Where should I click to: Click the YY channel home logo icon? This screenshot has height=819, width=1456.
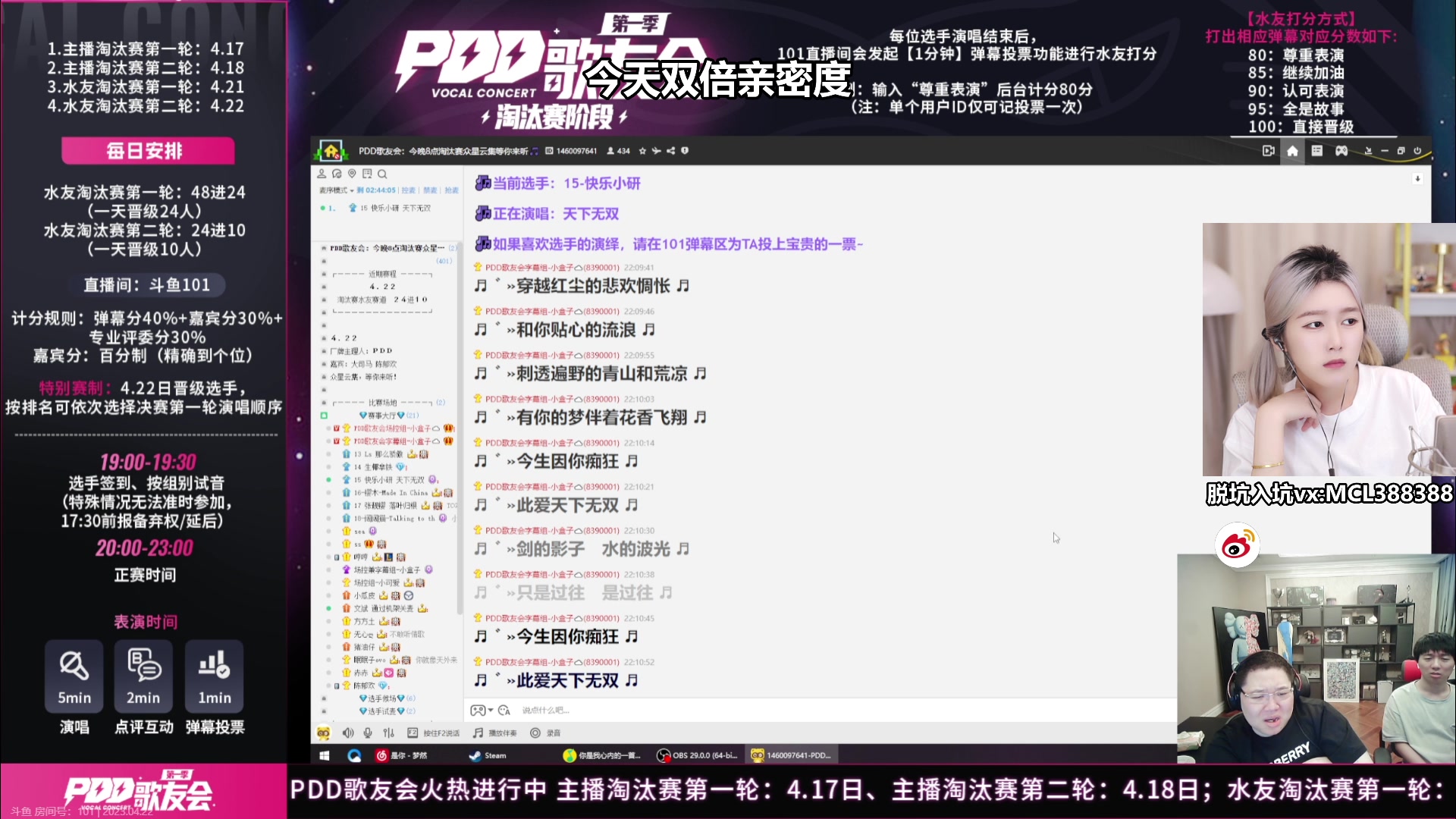coord(331,151)
